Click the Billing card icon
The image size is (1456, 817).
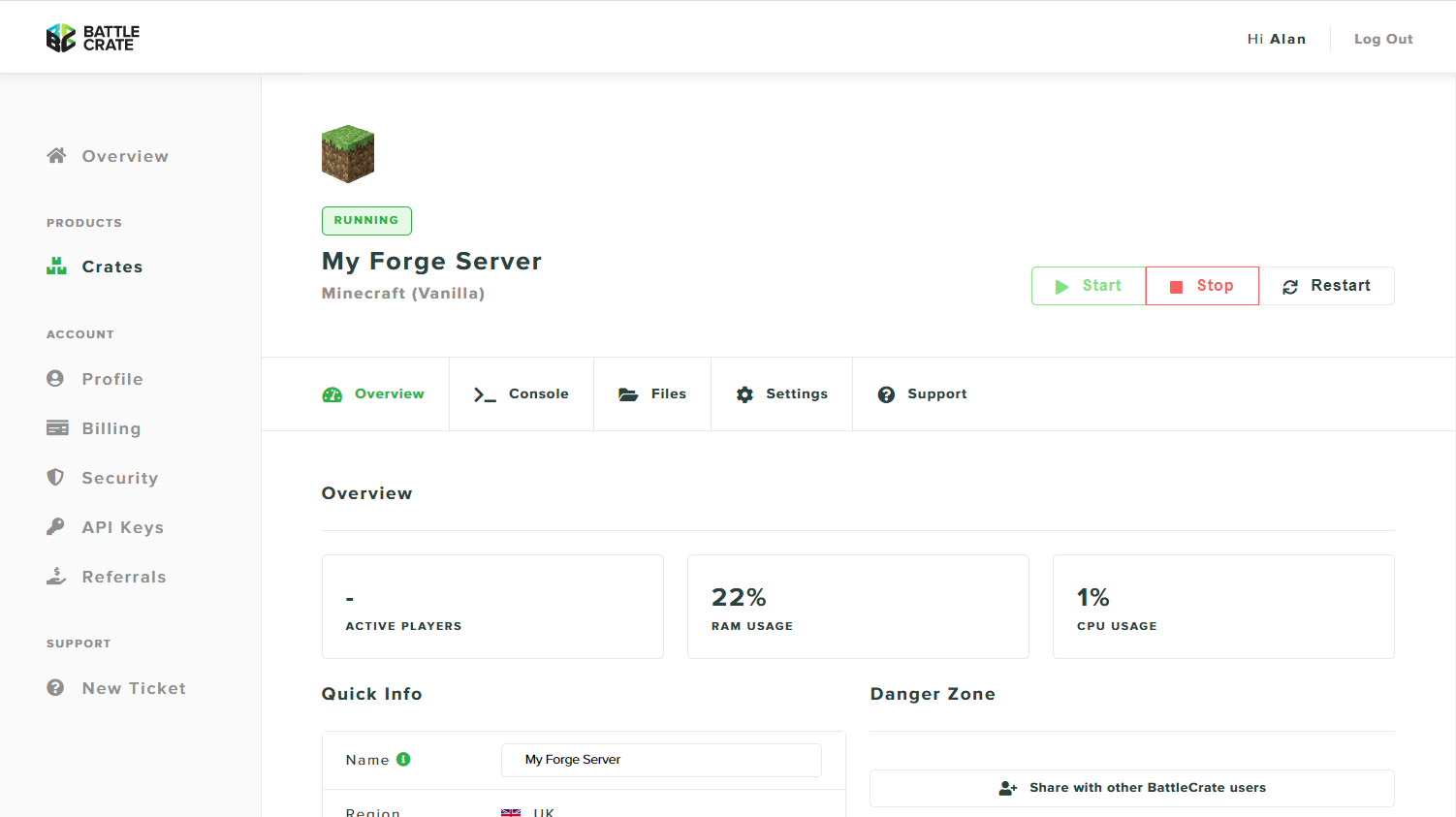(x=57, y=427)
